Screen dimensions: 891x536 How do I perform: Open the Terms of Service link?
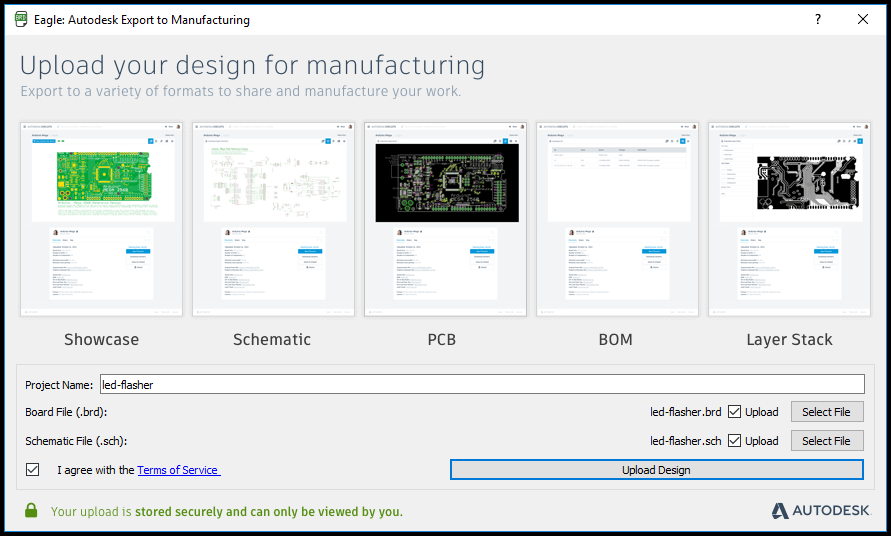(178, 470)
